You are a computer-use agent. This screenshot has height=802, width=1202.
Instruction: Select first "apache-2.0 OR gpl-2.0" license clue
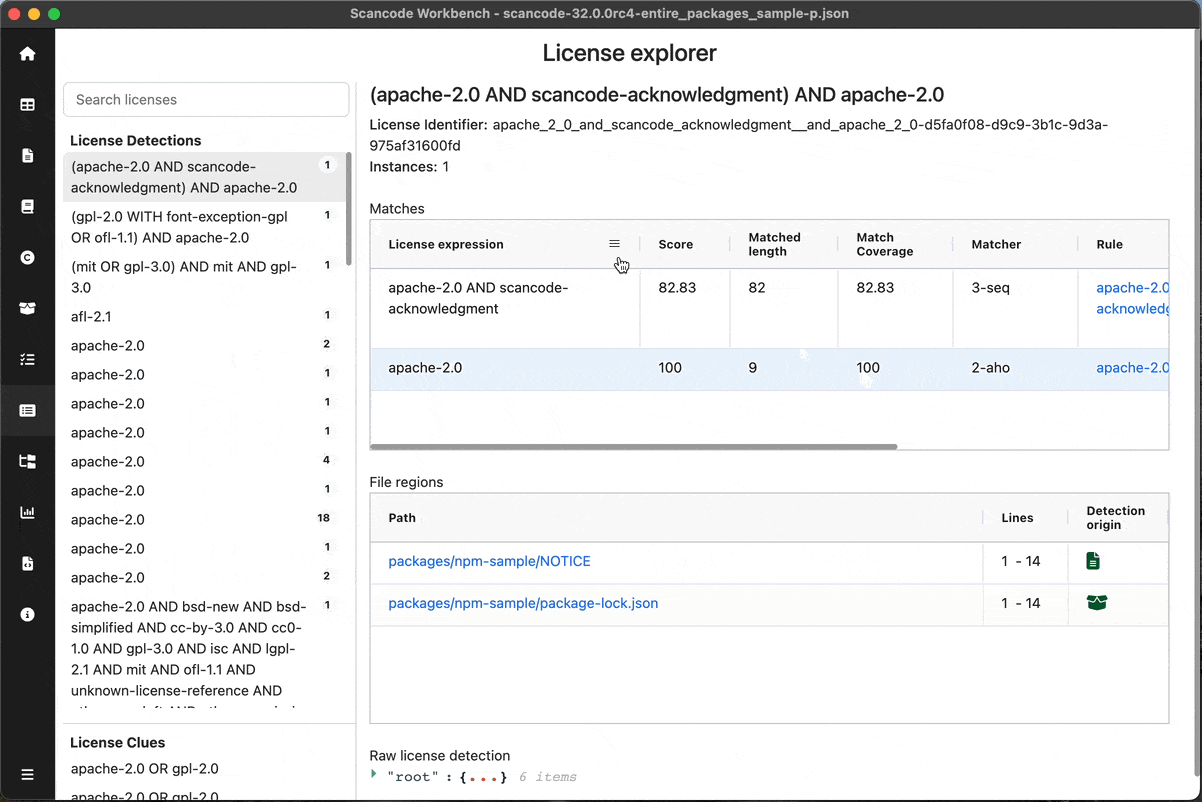click(145, 768)
